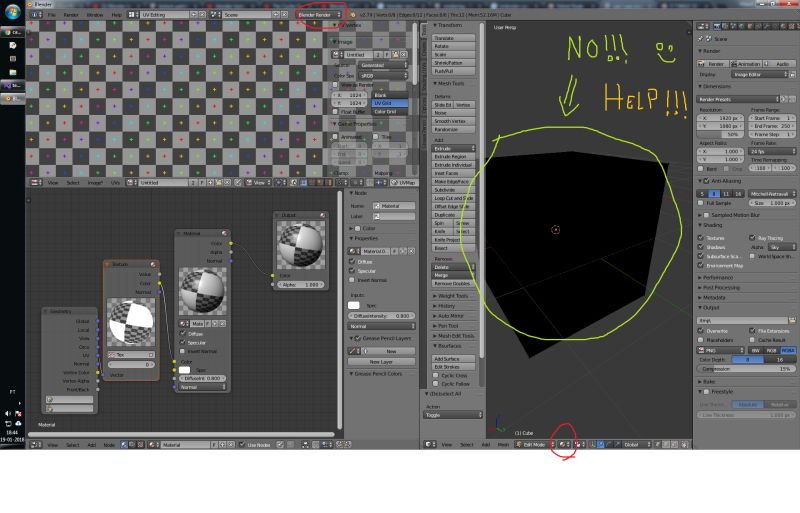Open the 24 fps frame rate dropdown
The width and height of the screenshot is (800, 513).
772,151
